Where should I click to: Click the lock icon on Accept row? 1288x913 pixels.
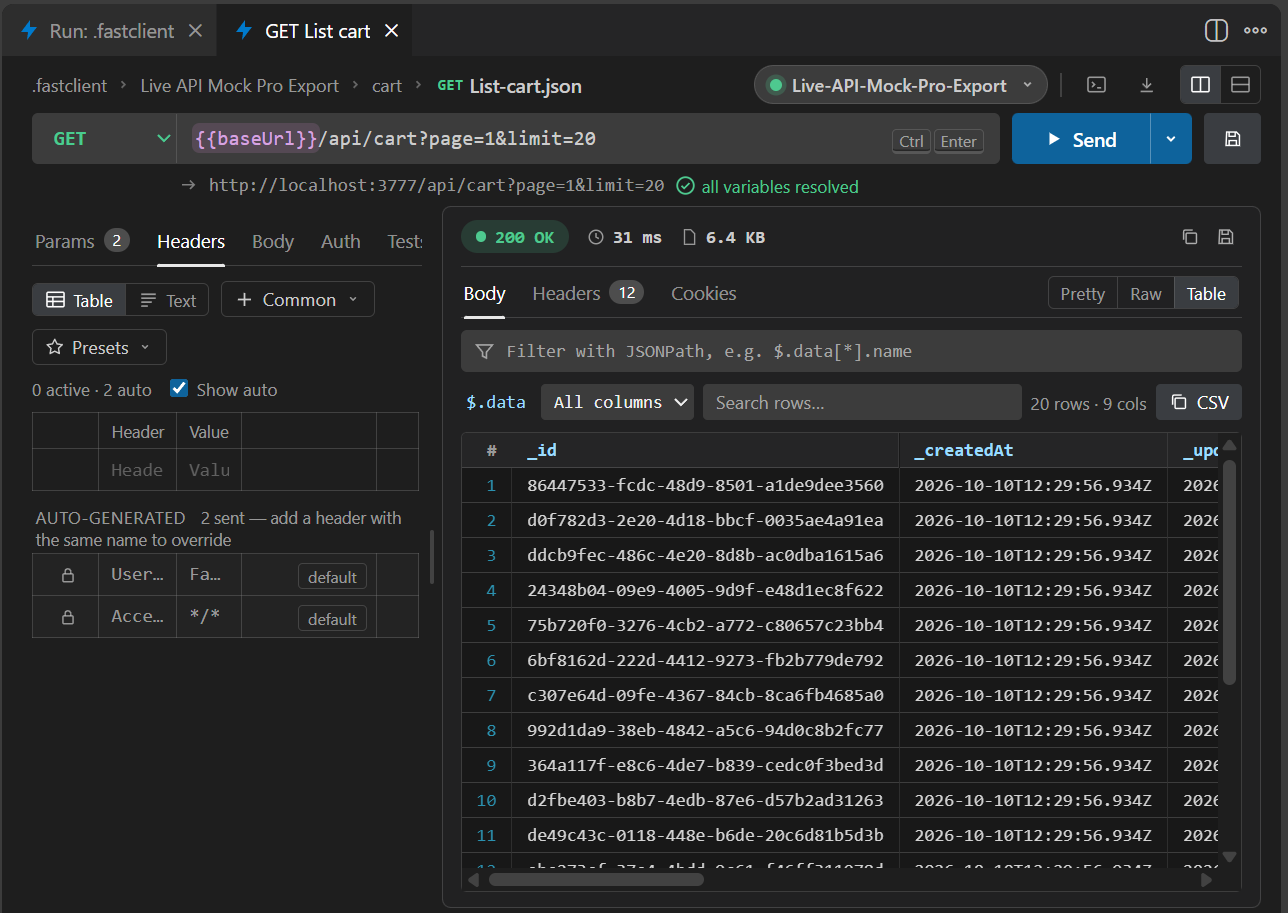(x=68, y=617)
